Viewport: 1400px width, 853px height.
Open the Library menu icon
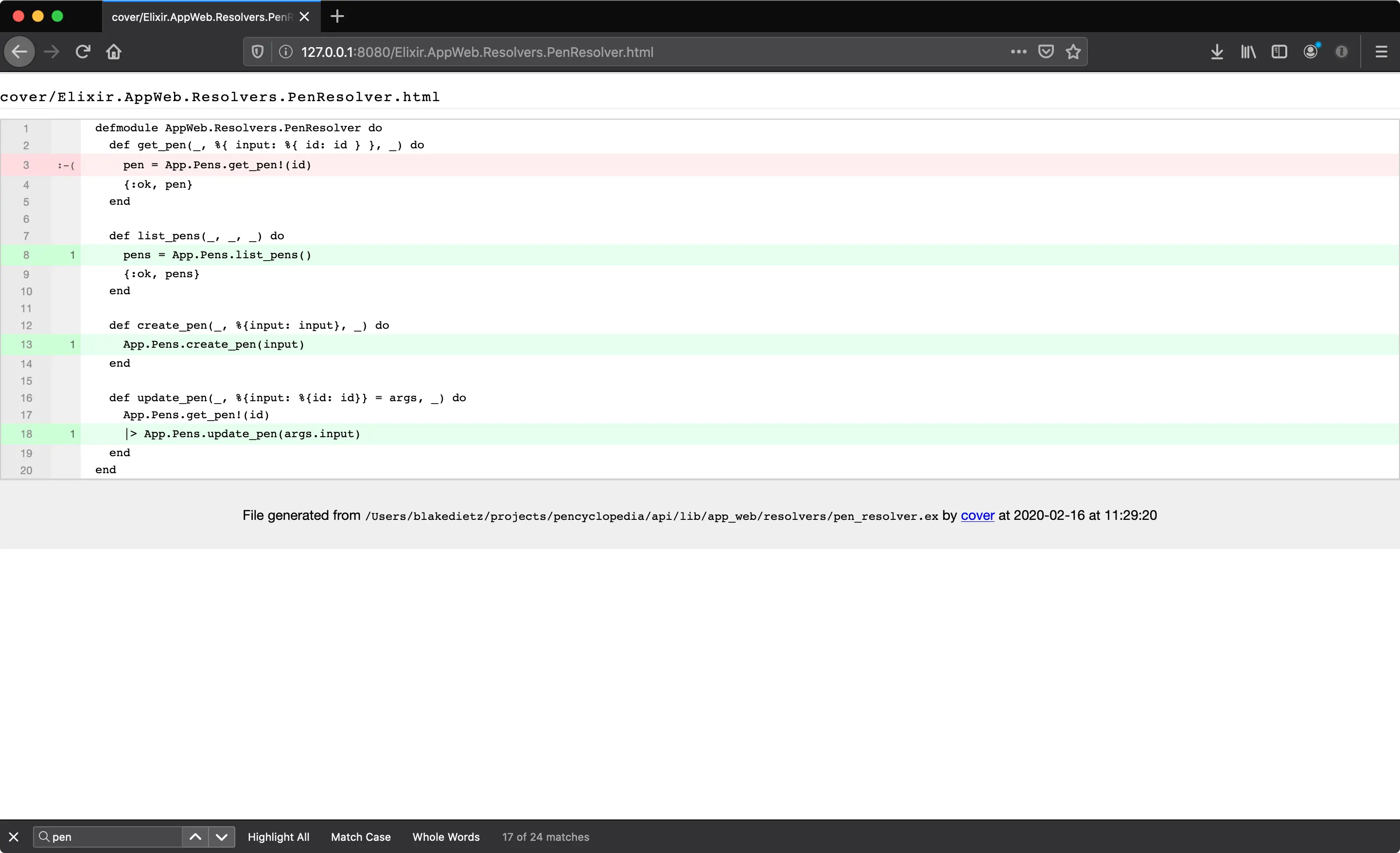1248,52
